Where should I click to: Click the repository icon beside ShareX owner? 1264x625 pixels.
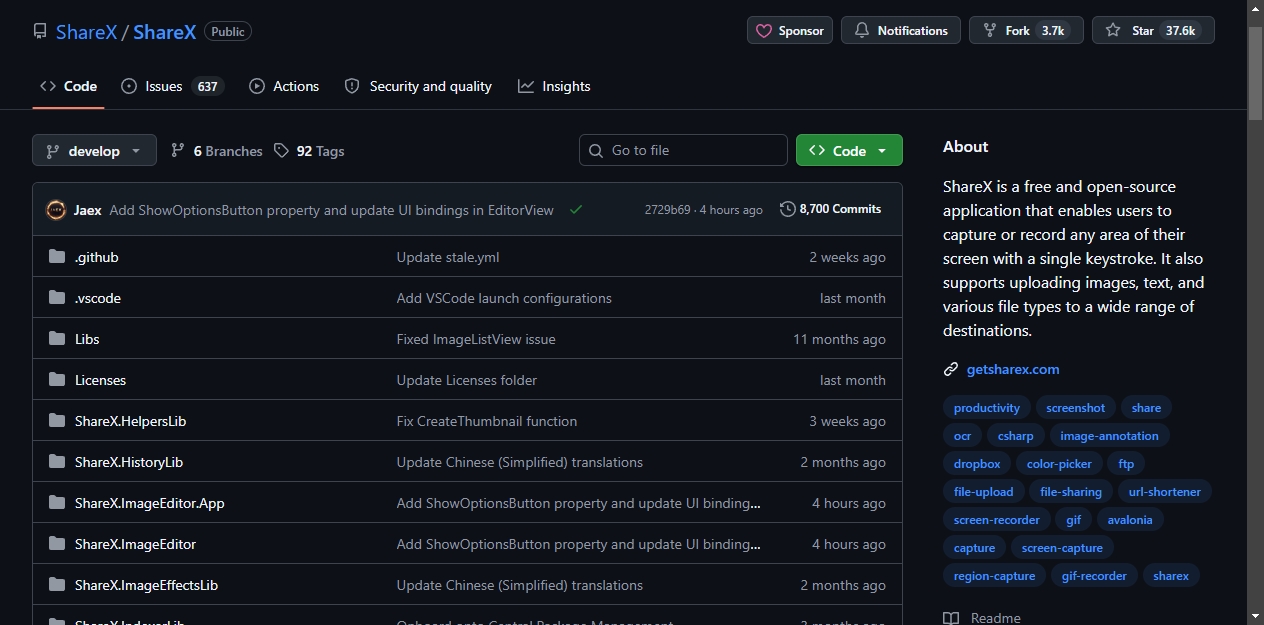point(40,31)
